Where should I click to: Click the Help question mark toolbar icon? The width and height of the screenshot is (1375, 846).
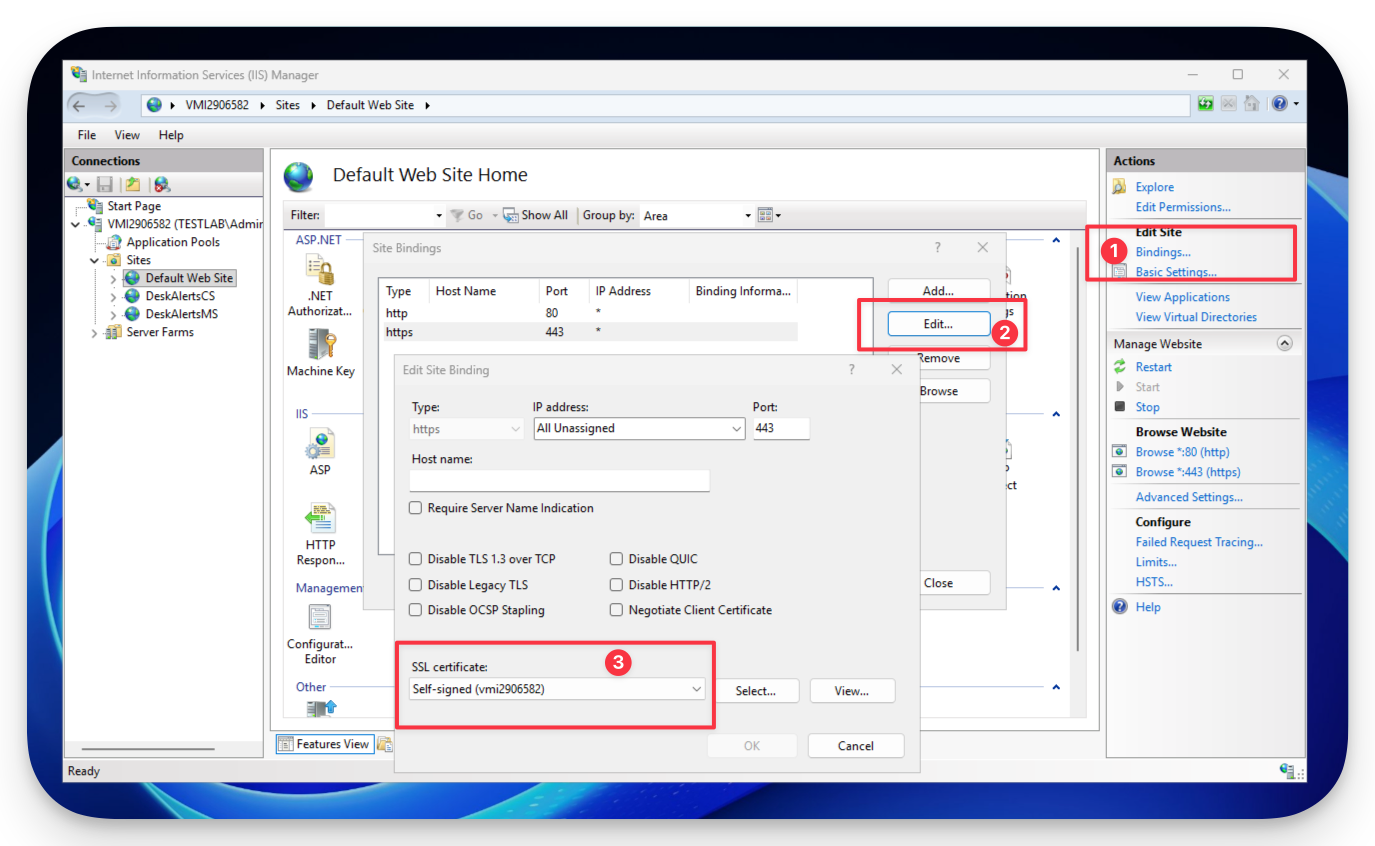click(x=1281, y=103)
